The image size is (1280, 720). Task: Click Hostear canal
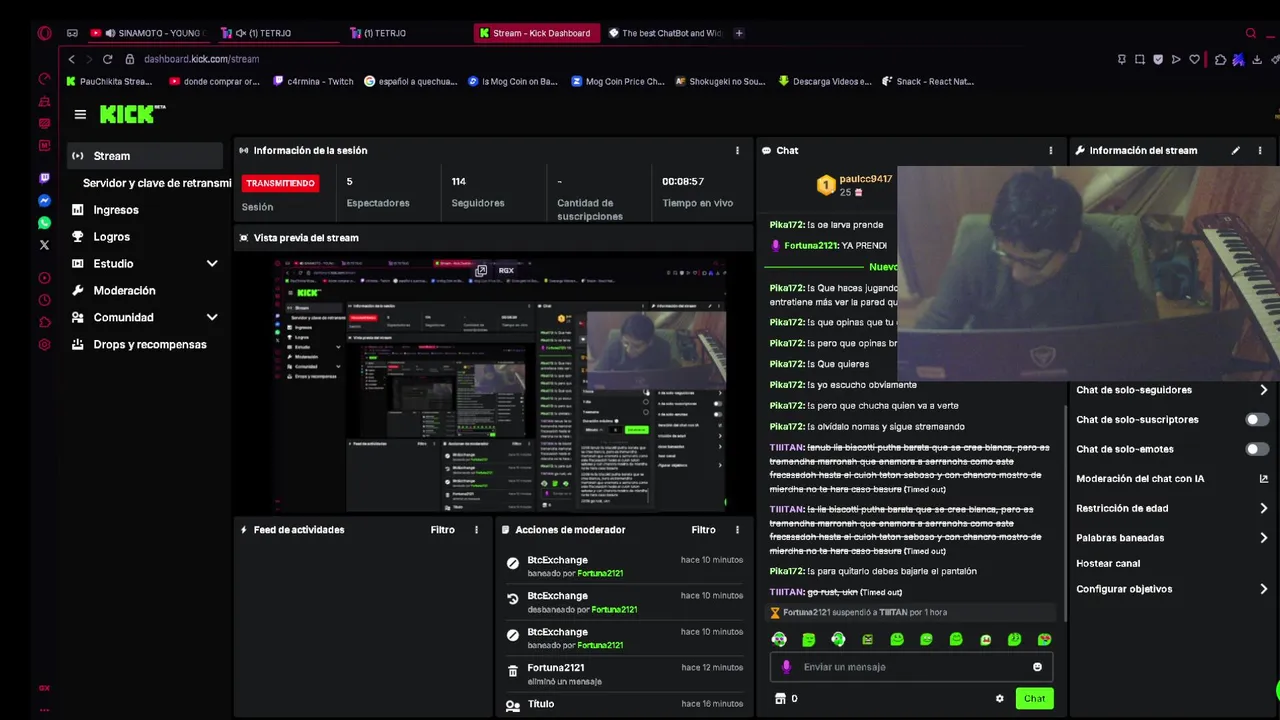(1107, 564)
